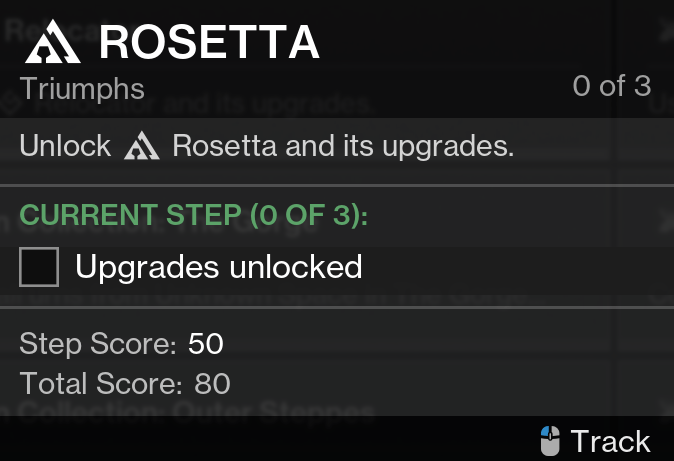Click the Total Score label
This screenshot has width=674, height=461.
tap(101, 383)
